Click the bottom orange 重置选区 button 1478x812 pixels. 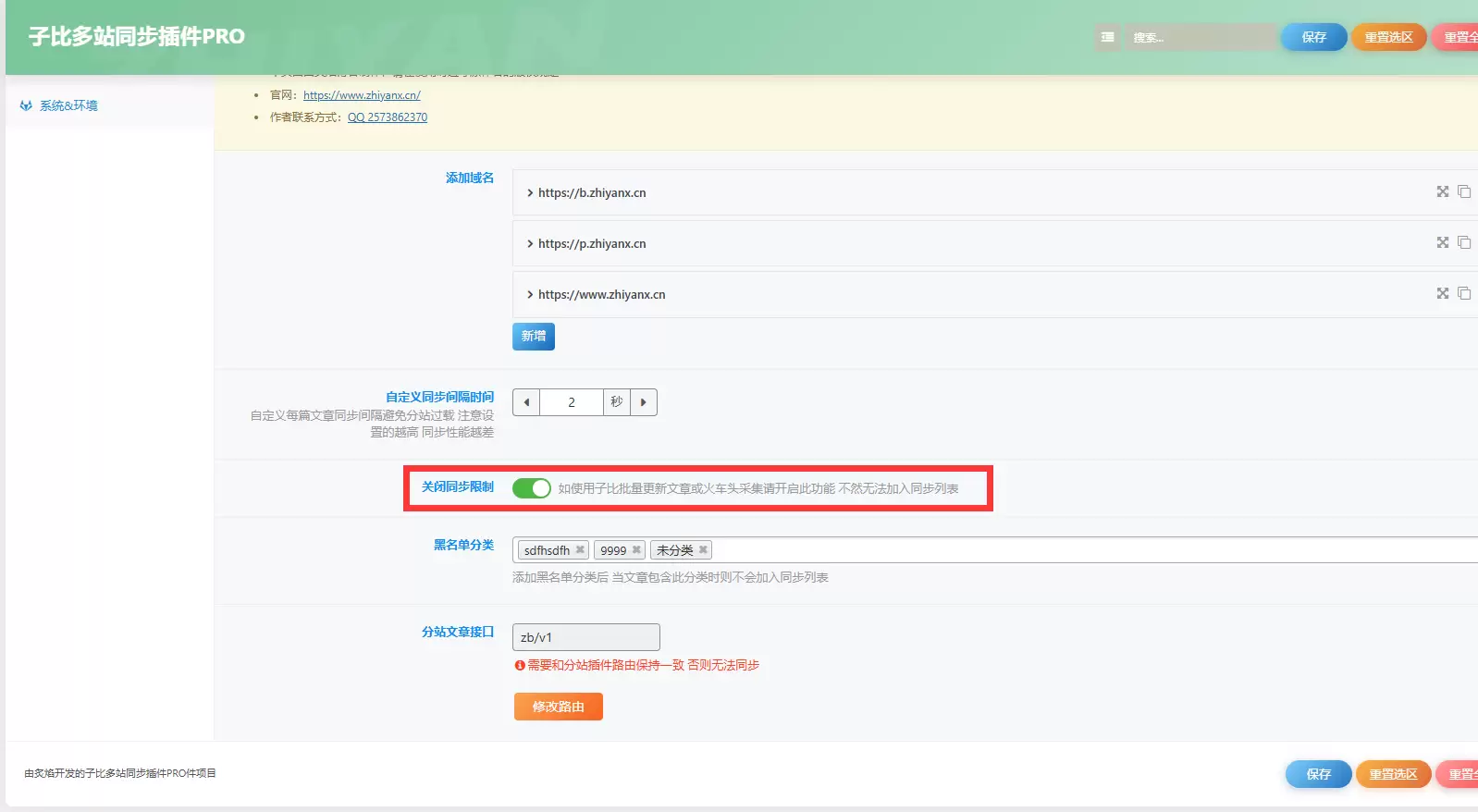click(x=1394, y=774)
